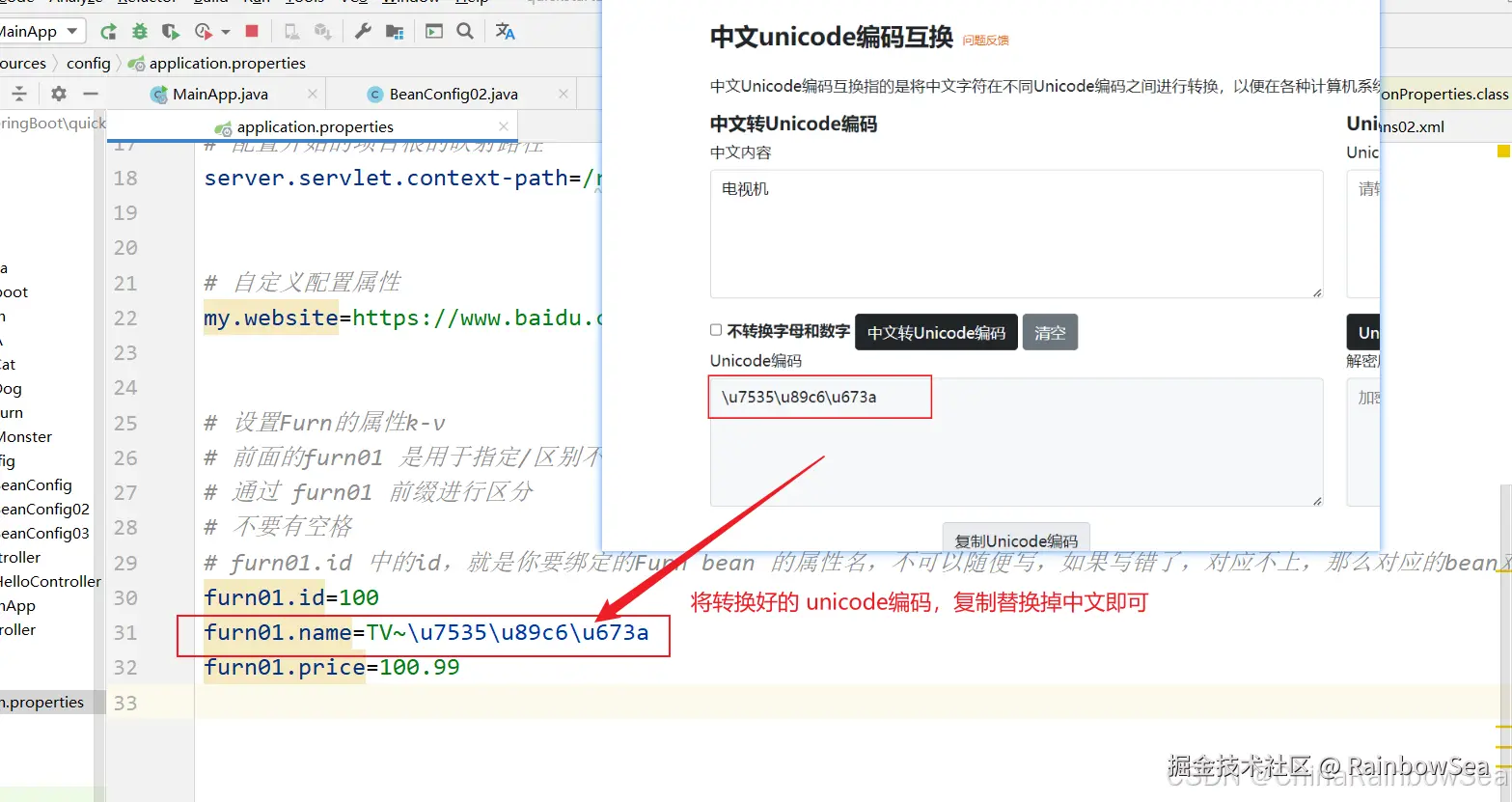Image resolution: width=1512 pixels, height=802 pixels.
Task: Click the yellow inspection warning indicator
Action: click(x=1503, y=152)
